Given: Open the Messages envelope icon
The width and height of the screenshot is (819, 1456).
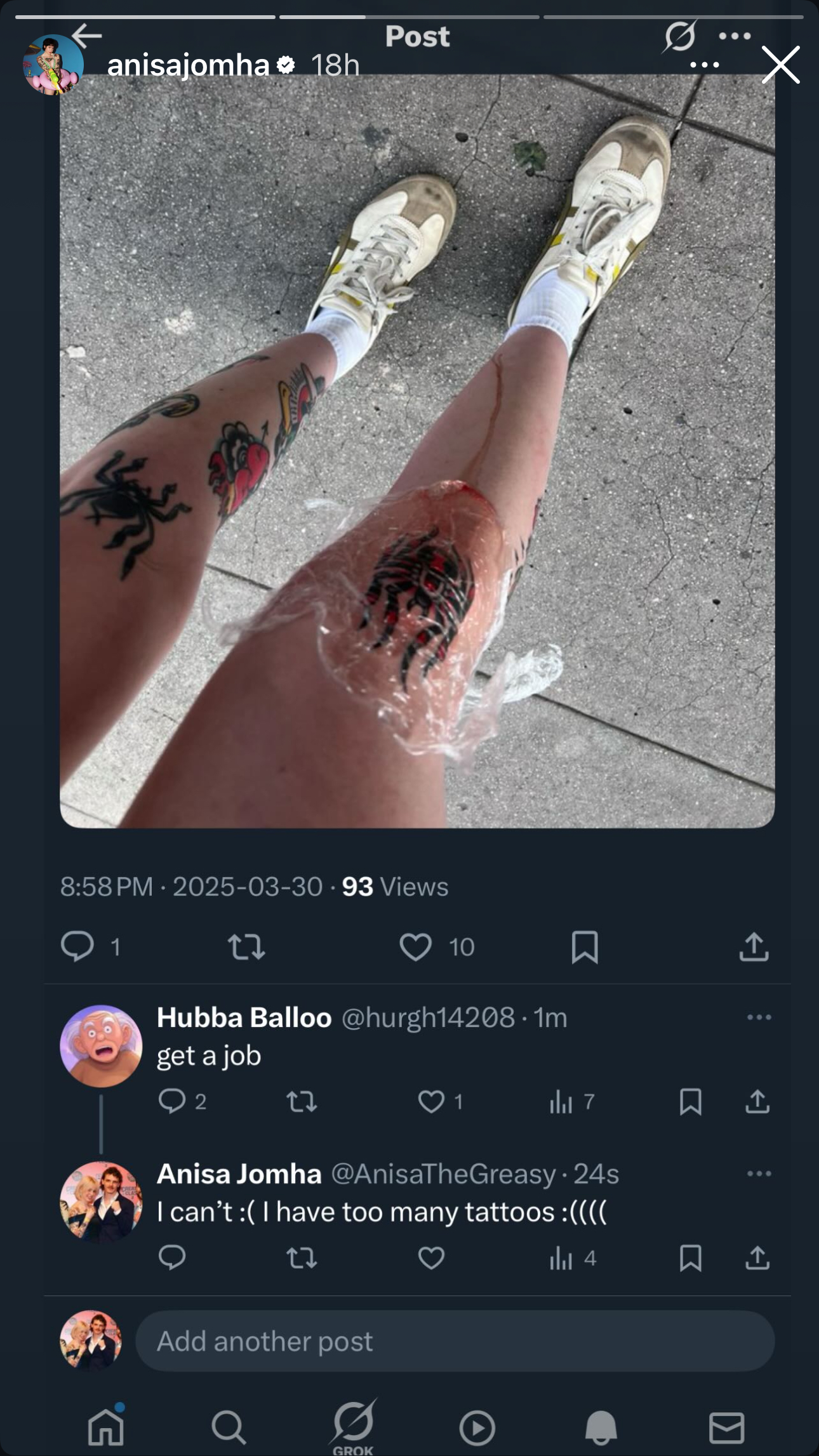Looking at the screenshot, I should [x=726, y=1428].
